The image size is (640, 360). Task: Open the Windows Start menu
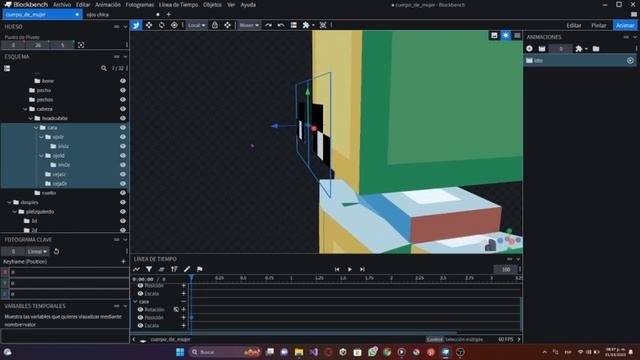pyautogui.click(x=180, y=352)
